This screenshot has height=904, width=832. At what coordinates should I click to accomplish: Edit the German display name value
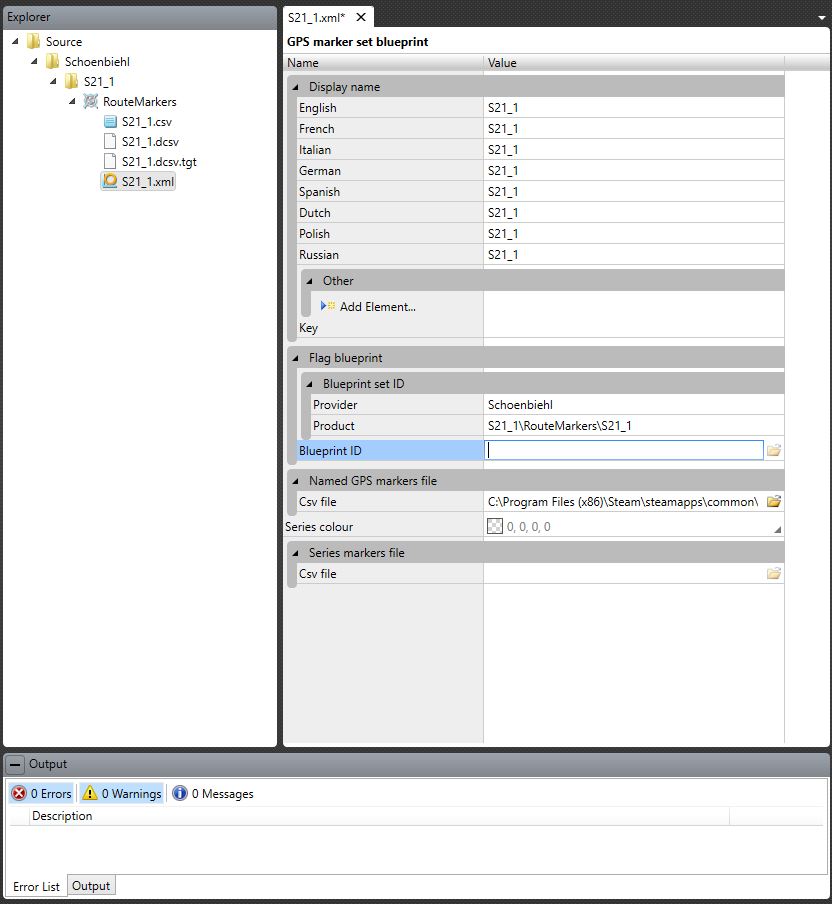click(x=634, y=171)
